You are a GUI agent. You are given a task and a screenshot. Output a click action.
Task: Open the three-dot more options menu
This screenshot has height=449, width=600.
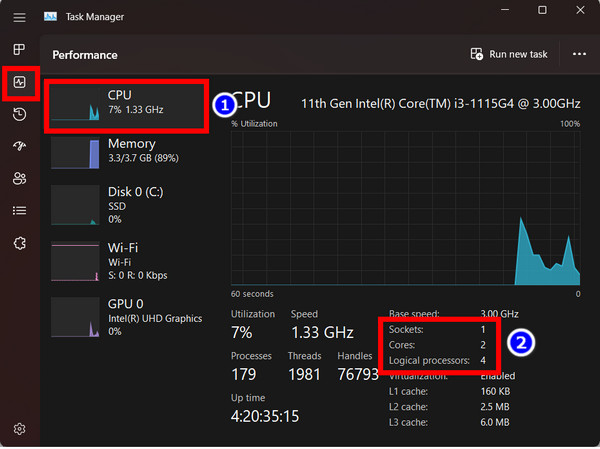579,54
